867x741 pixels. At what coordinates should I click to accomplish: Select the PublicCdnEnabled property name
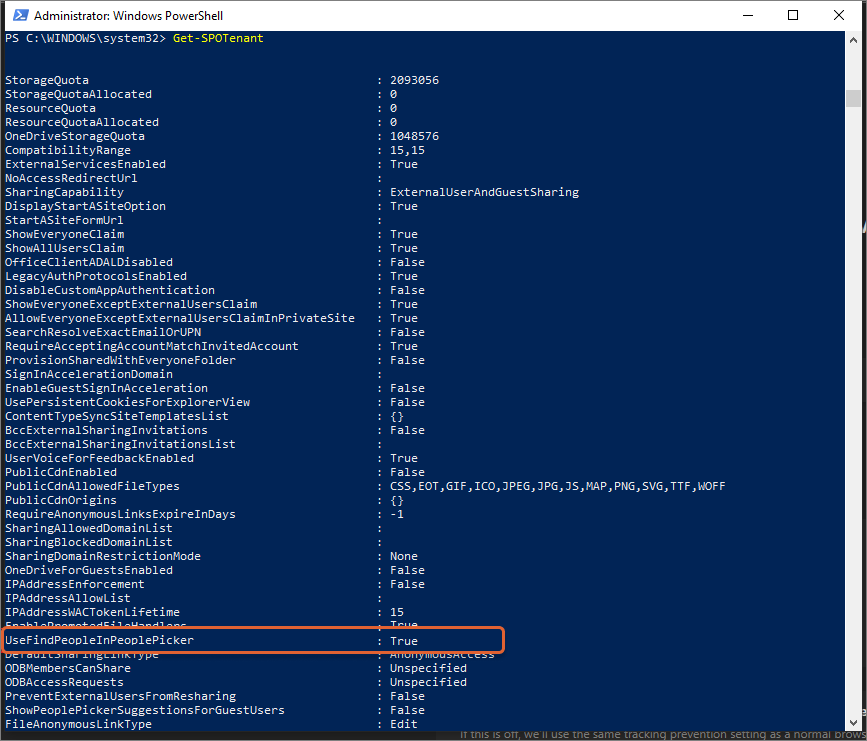61,472
